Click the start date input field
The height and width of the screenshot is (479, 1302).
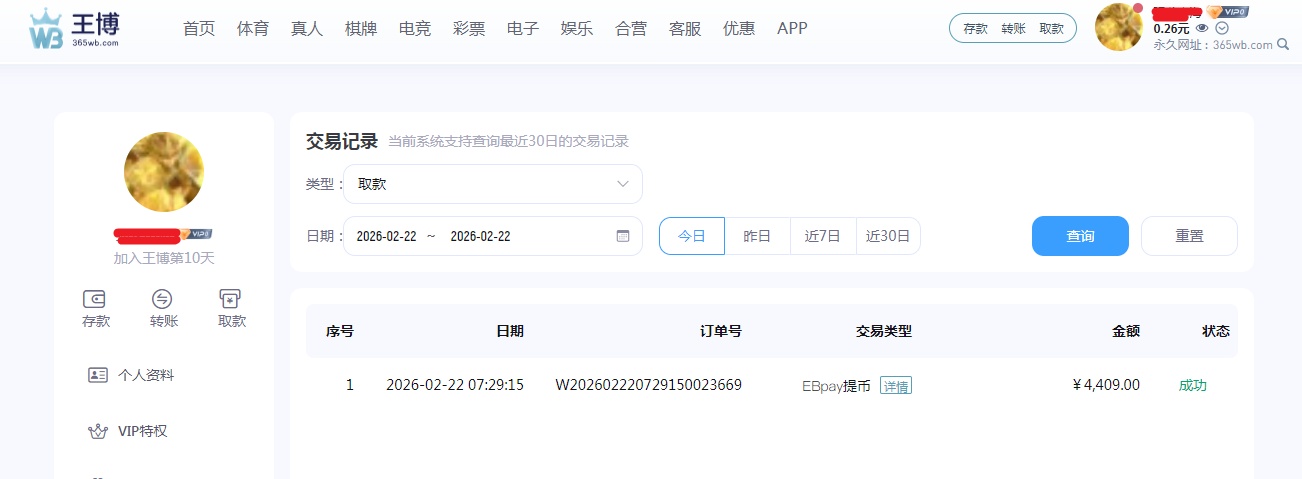pyautogui.click(x=387, y=236)
